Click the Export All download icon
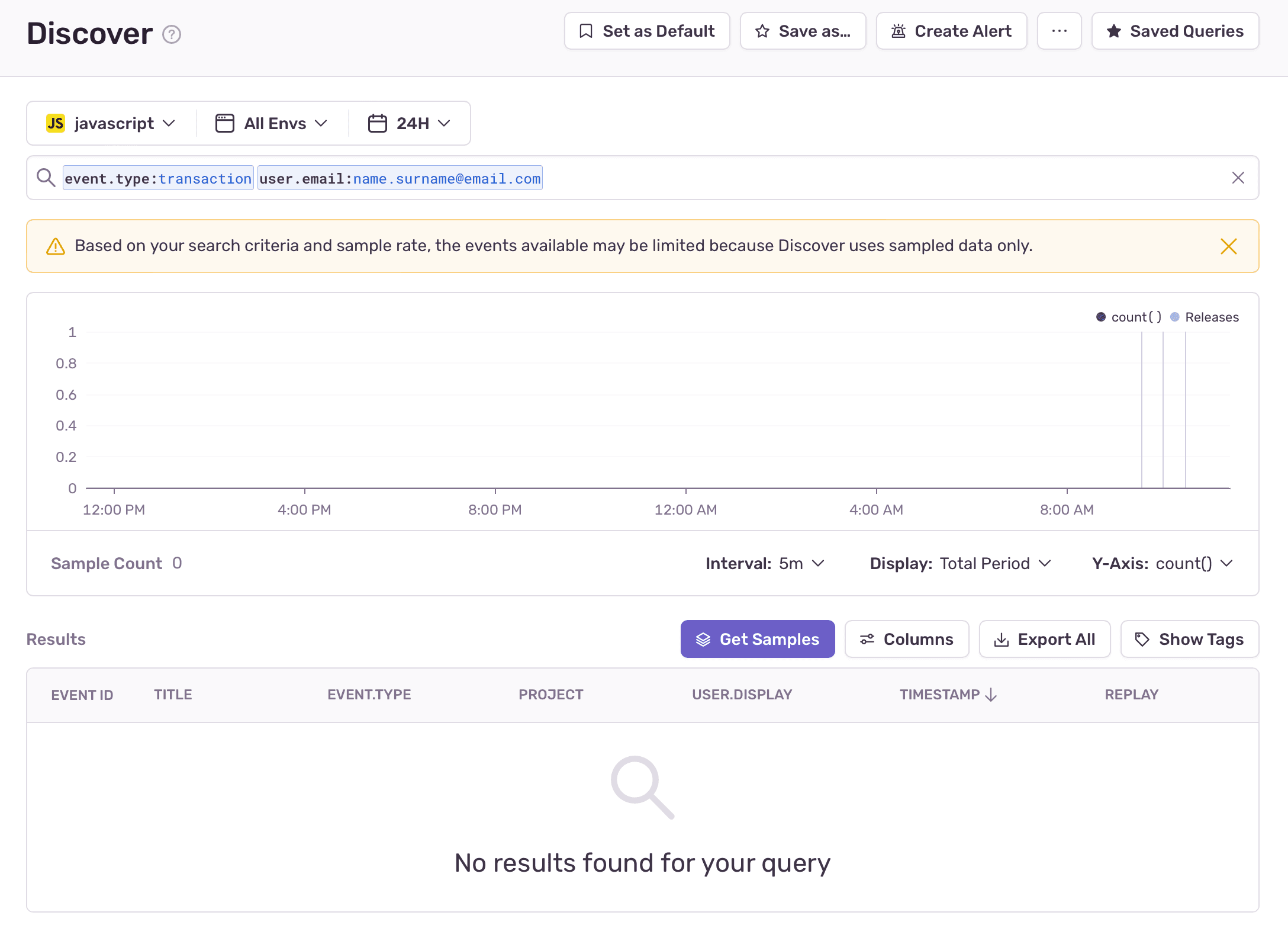The height and width of the screenshot is (925, 1288). [x=1001, y=639]
